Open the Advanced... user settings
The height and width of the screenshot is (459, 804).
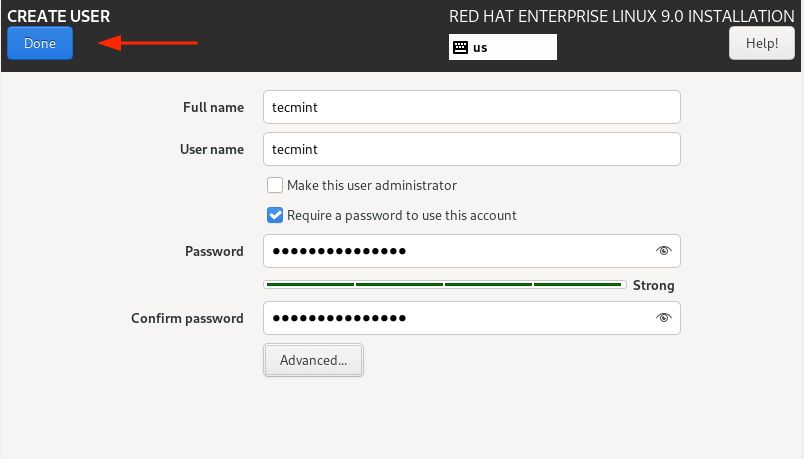click(313, 360)
